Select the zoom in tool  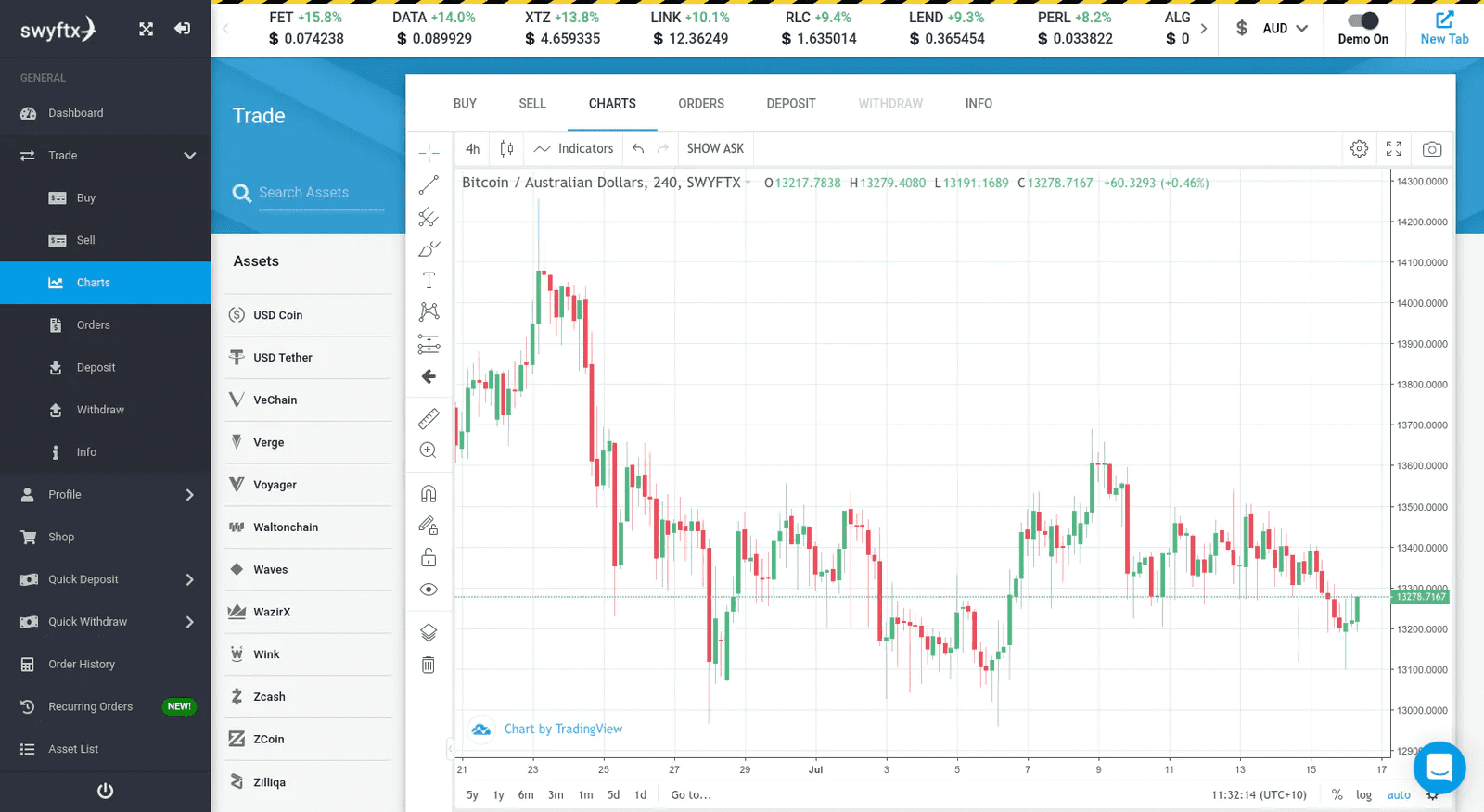coord(429,450)
